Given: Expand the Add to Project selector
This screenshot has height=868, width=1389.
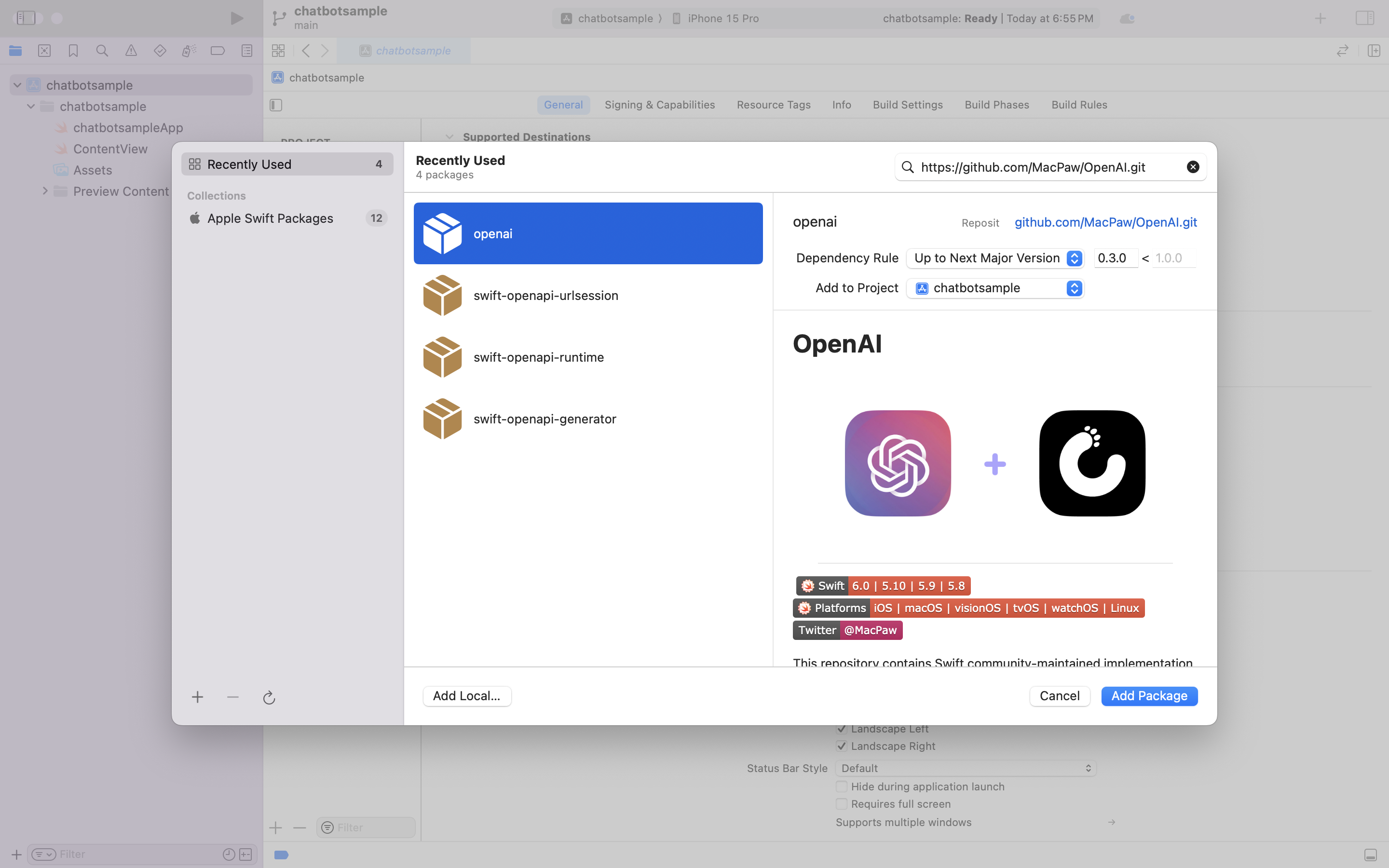Looking at the screenshot, I should tap(1075, 288).
